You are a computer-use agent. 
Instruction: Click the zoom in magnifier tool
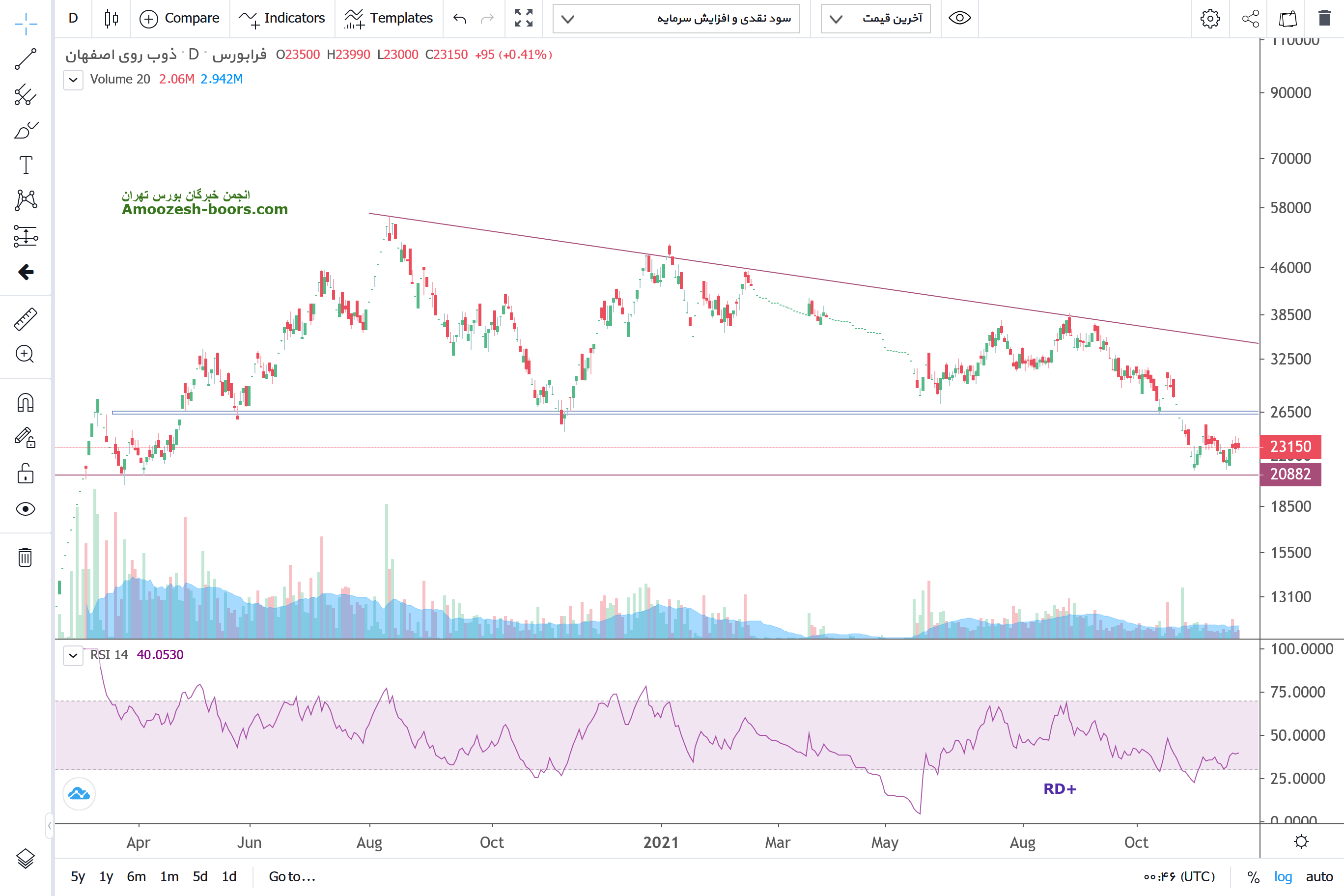(25, 354)
